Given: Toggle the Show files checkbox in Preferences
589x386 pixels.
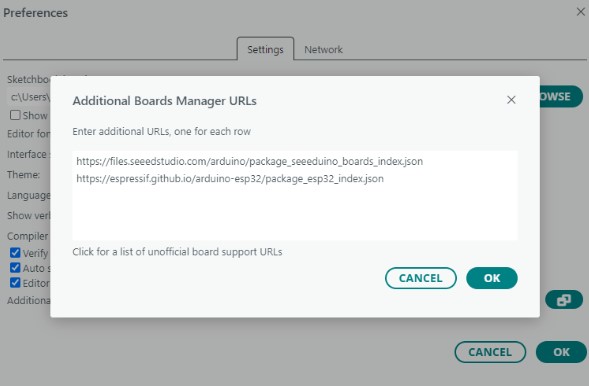Looking at the screenshot, I should point(15,115).
